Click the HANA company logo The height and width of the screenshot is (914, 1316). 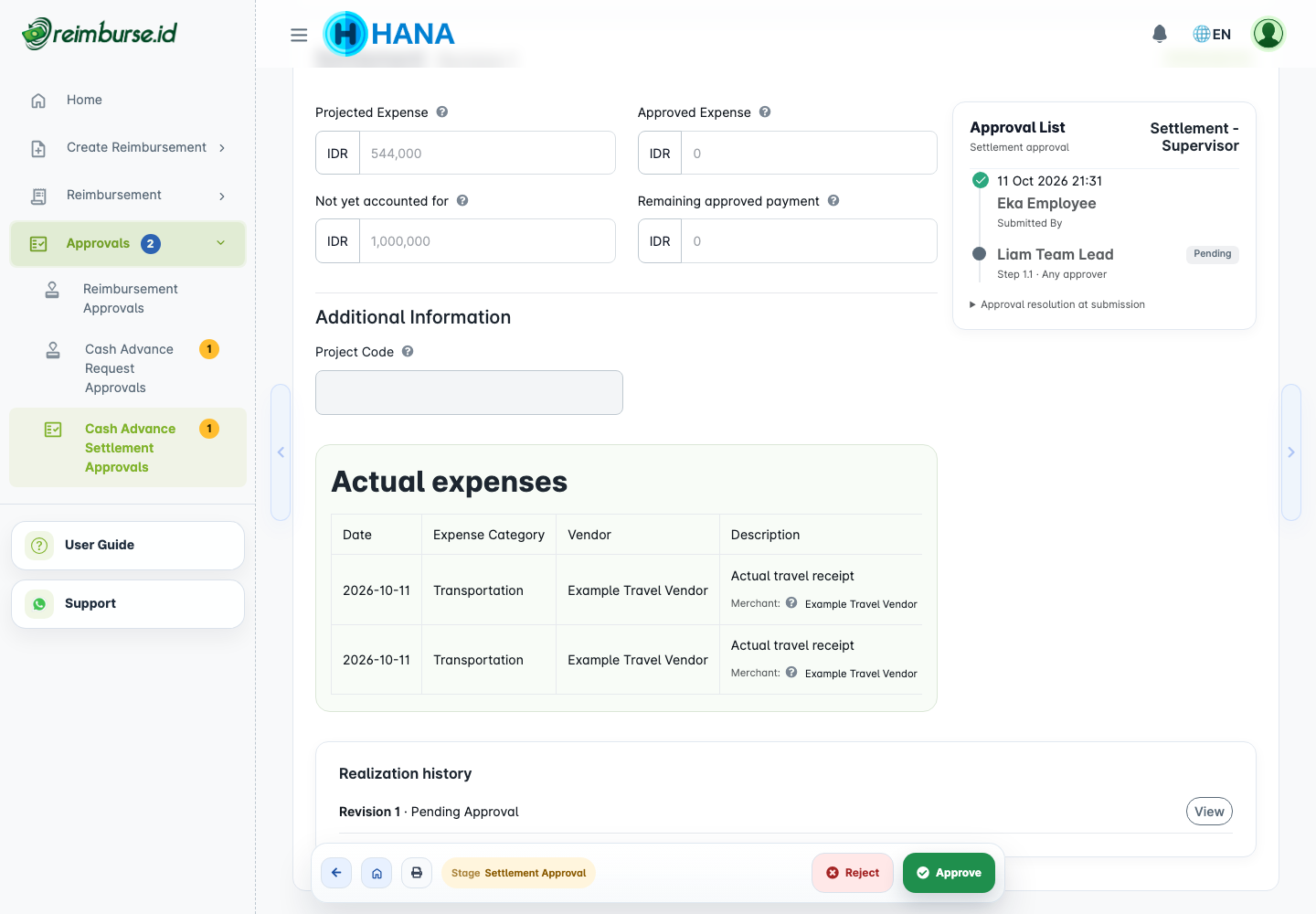click(x=389, y=34)
